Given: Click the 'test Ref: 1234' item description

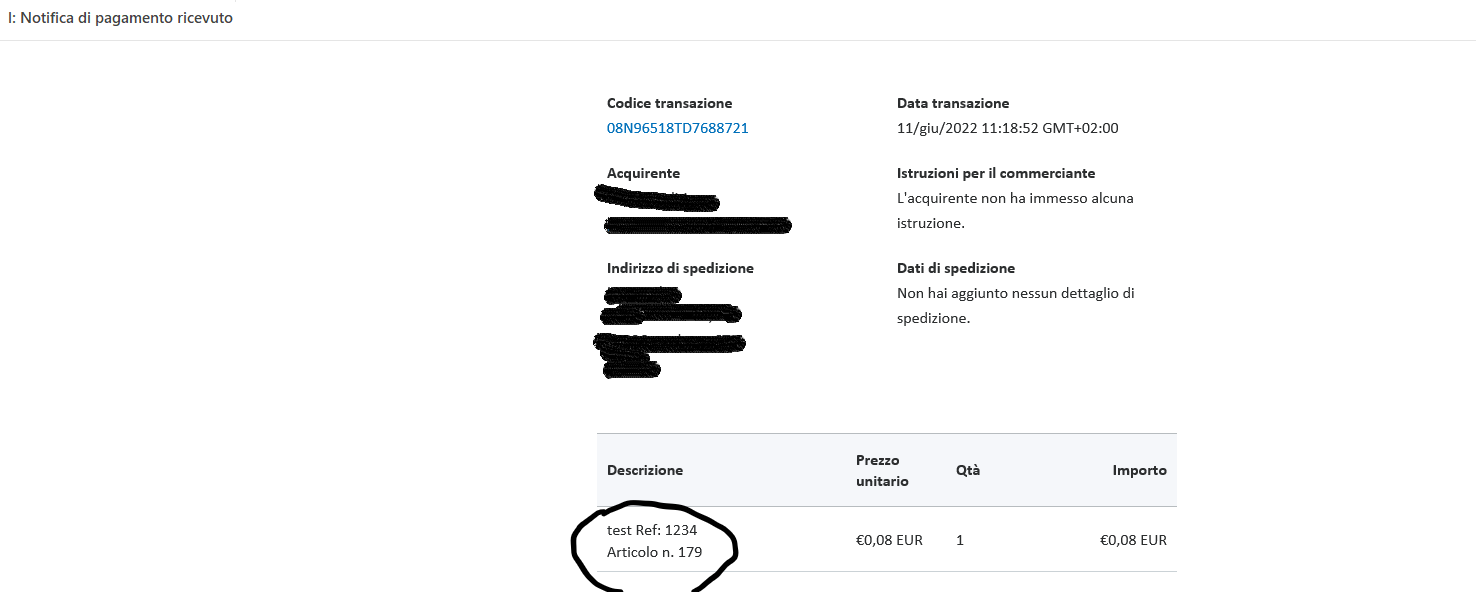Looking at the screenshot, I should pyautogui.click(x=652, y=530).
